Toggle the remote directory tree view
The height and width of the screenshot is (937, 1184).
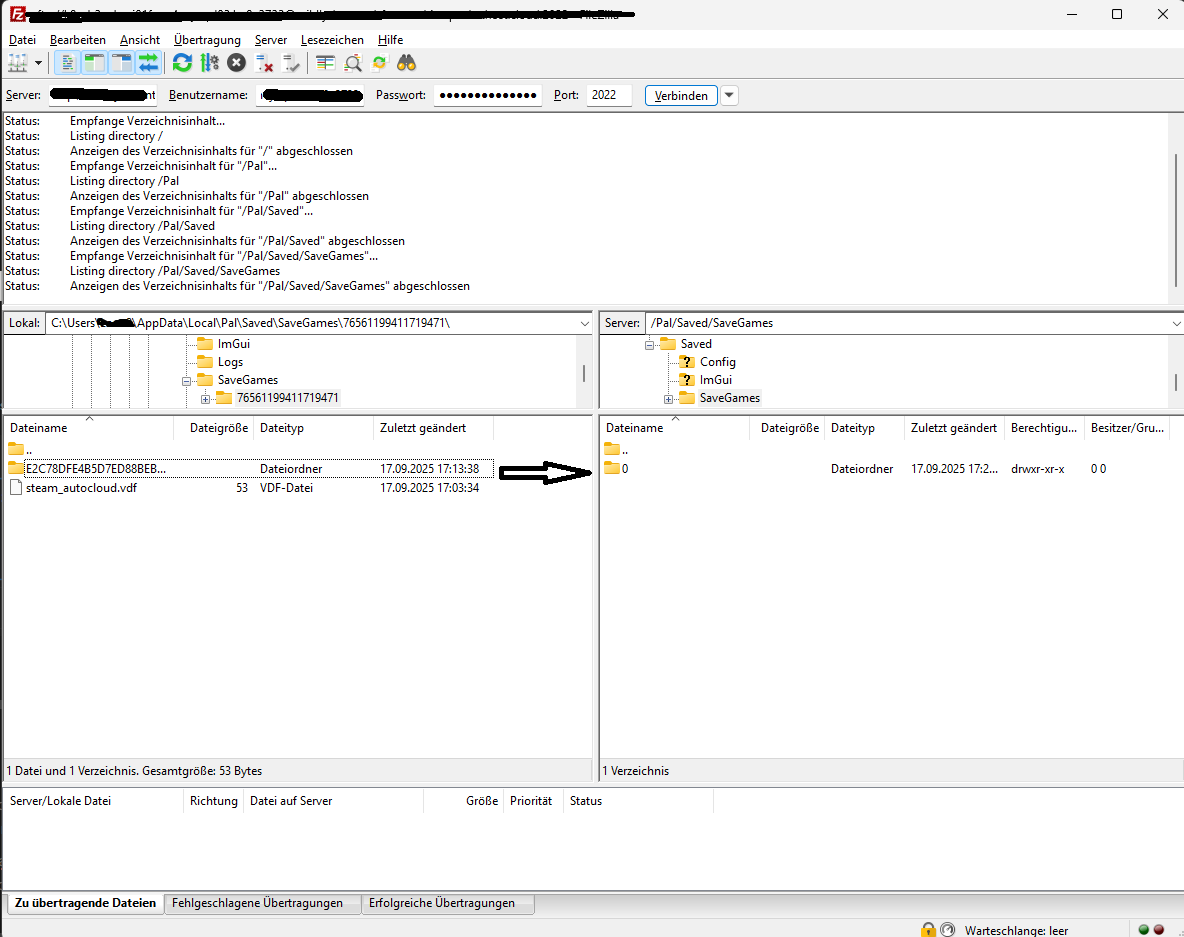pos(122,63)
